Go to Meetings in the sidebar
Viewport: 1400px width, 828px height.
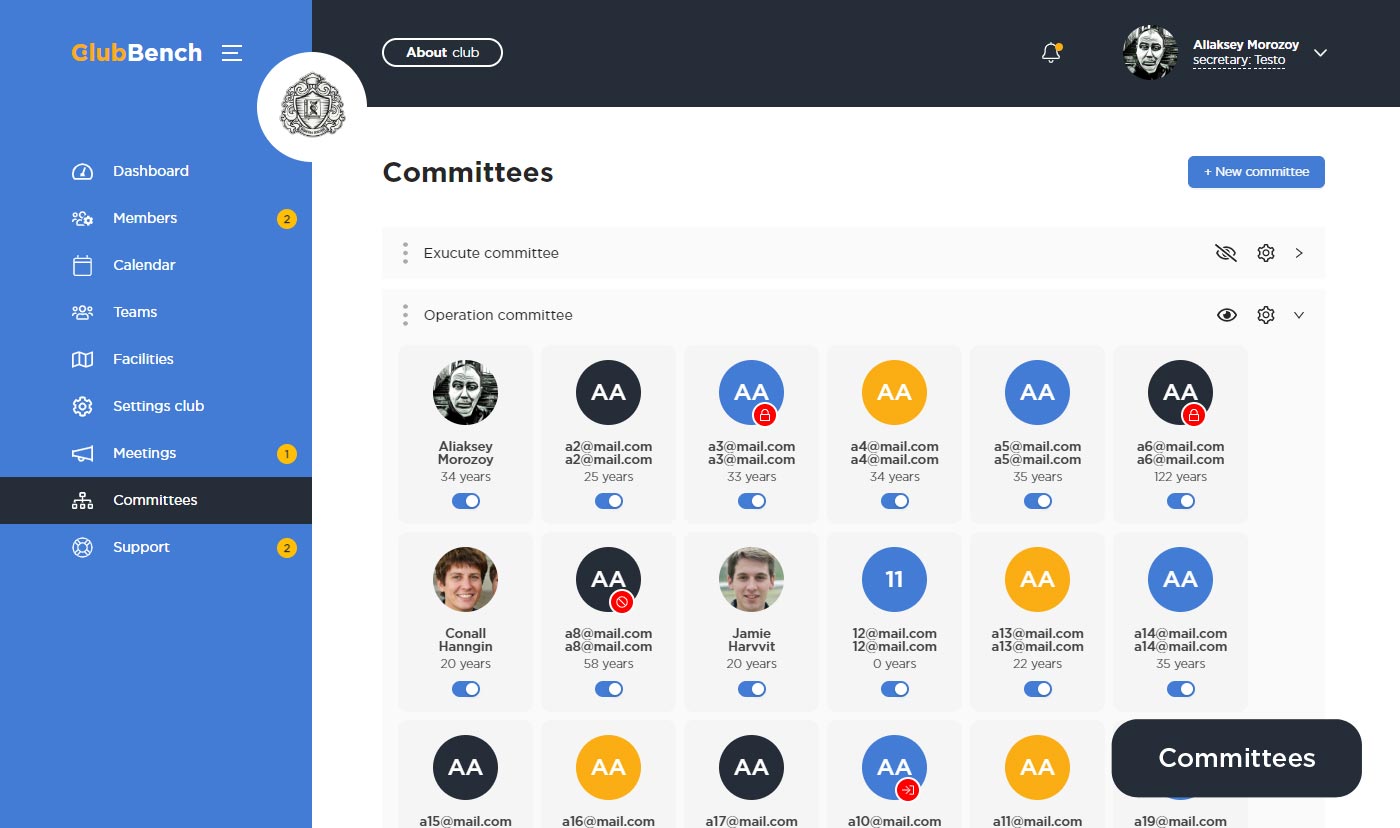pos(144,453)
